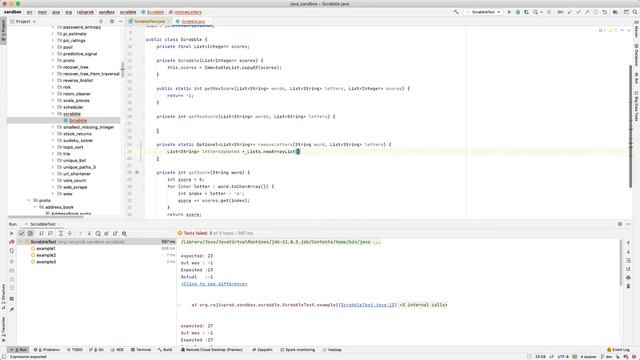Go to next failed test down arrow
640x360 pixels.
pos(89,233)
